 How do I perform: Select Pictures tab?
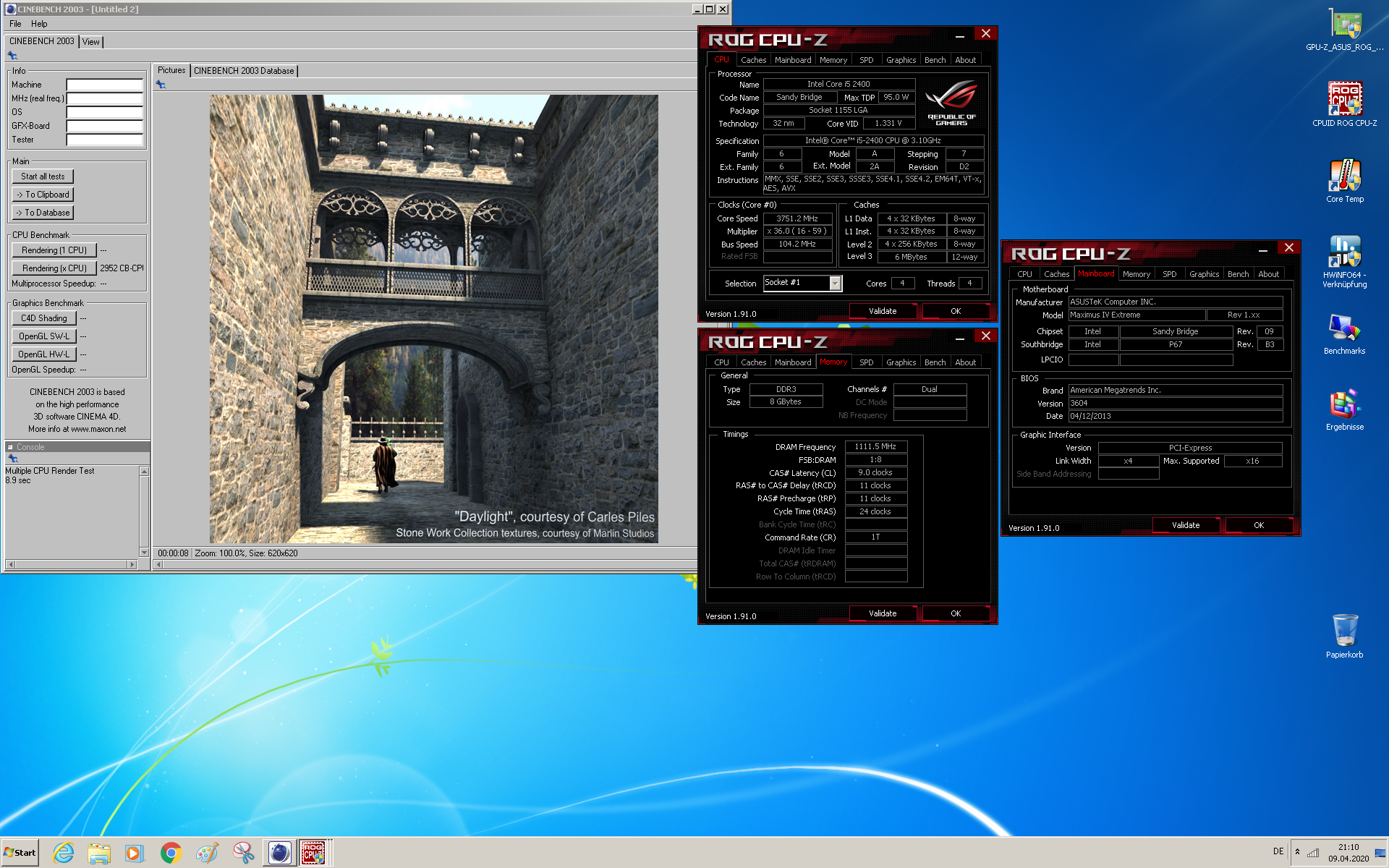tap(171, 70)
